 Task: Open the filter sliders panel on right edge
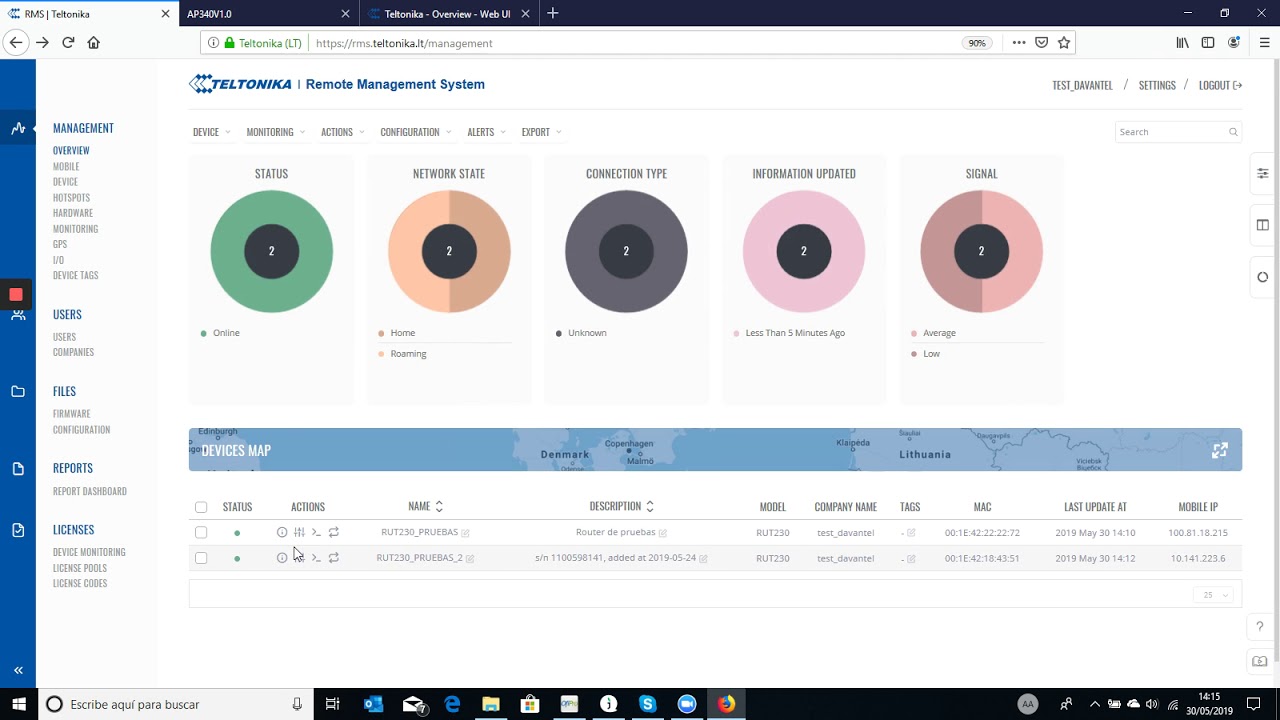(1262, 174)
